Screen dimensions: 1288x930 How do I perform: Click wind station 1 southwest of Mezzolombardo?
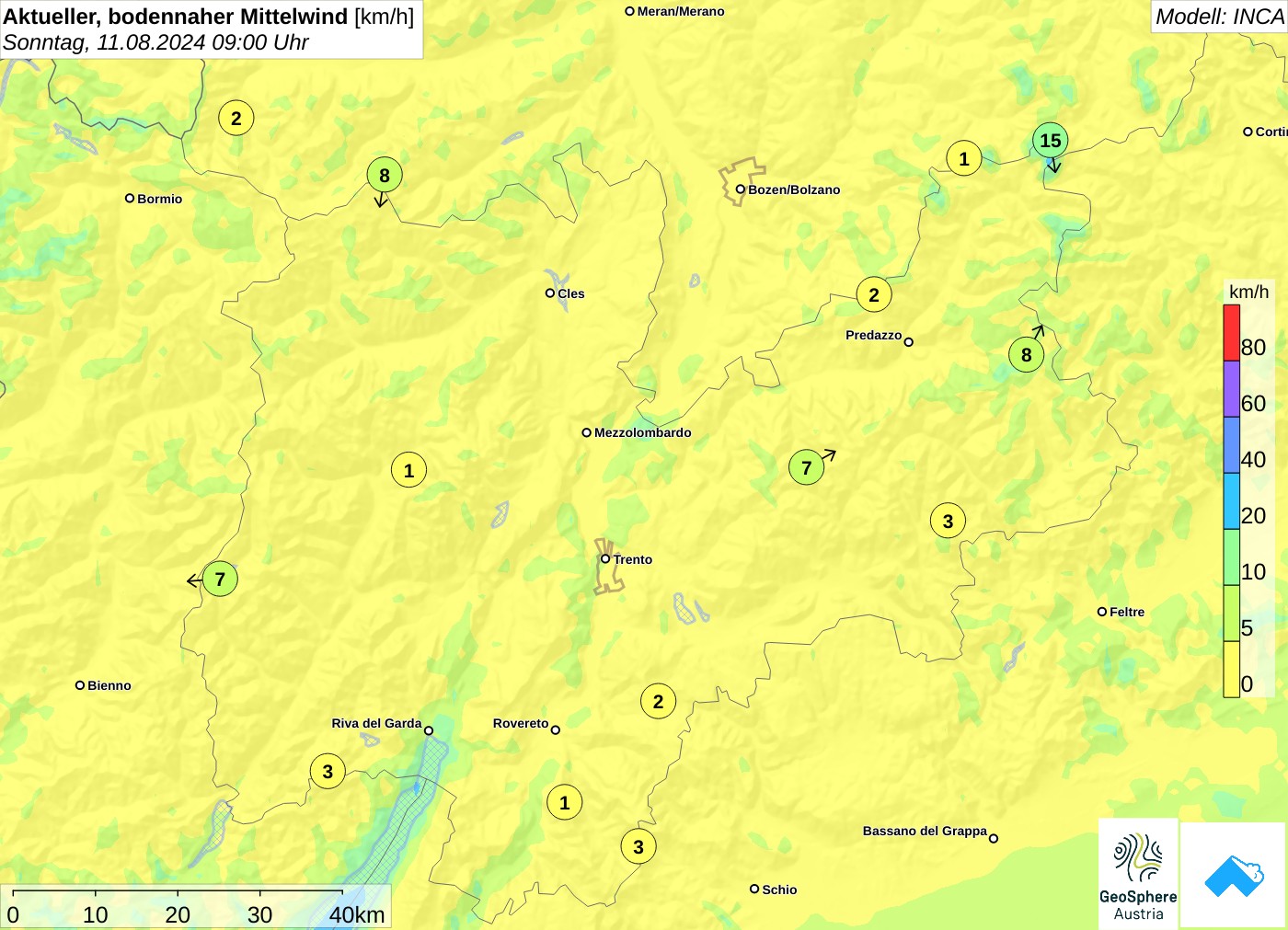[409, 470]
